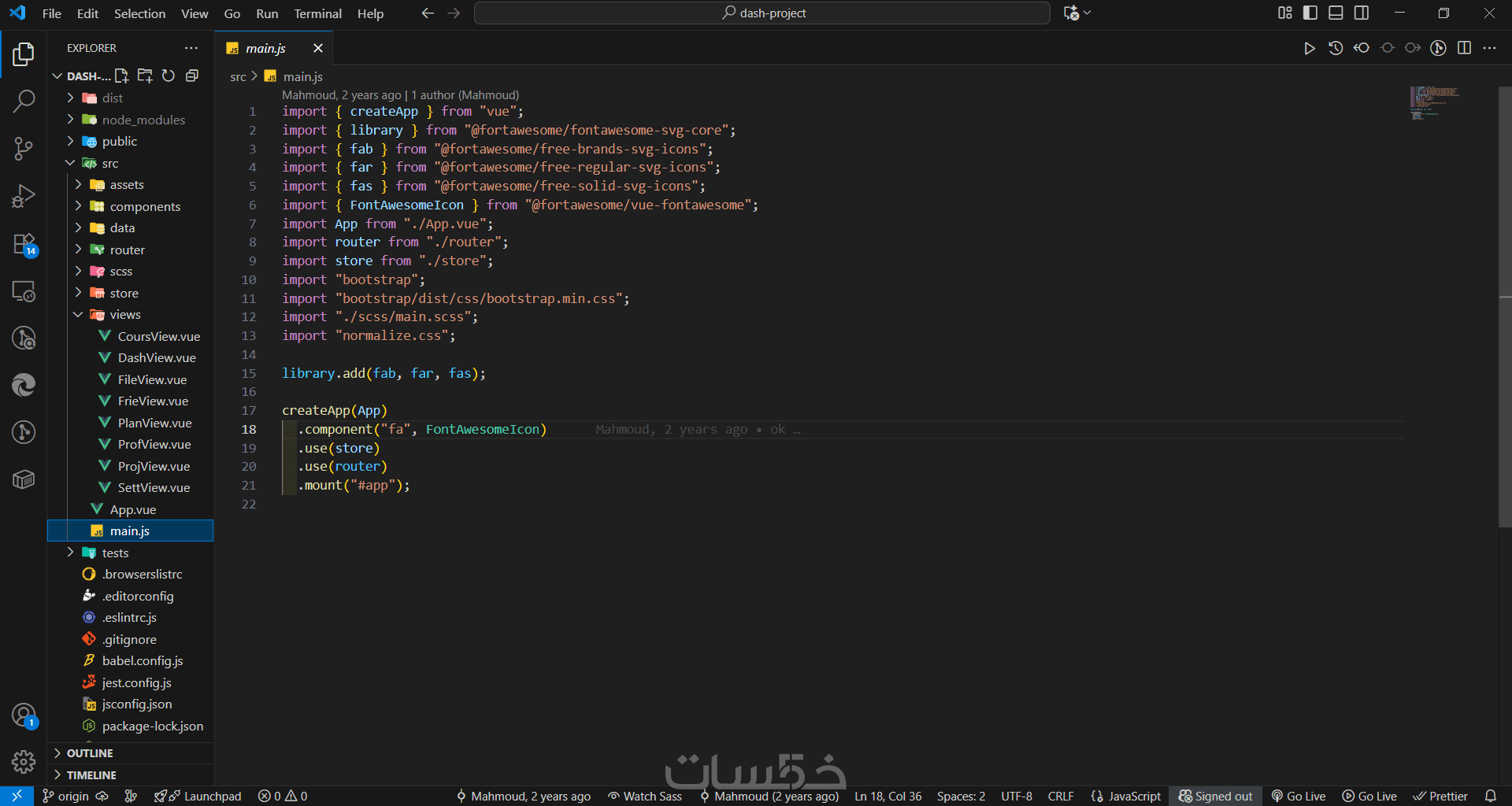1512x806 pixels.
Task: Open Explorer views and more actions ellipsis
Action: point(191,48)
